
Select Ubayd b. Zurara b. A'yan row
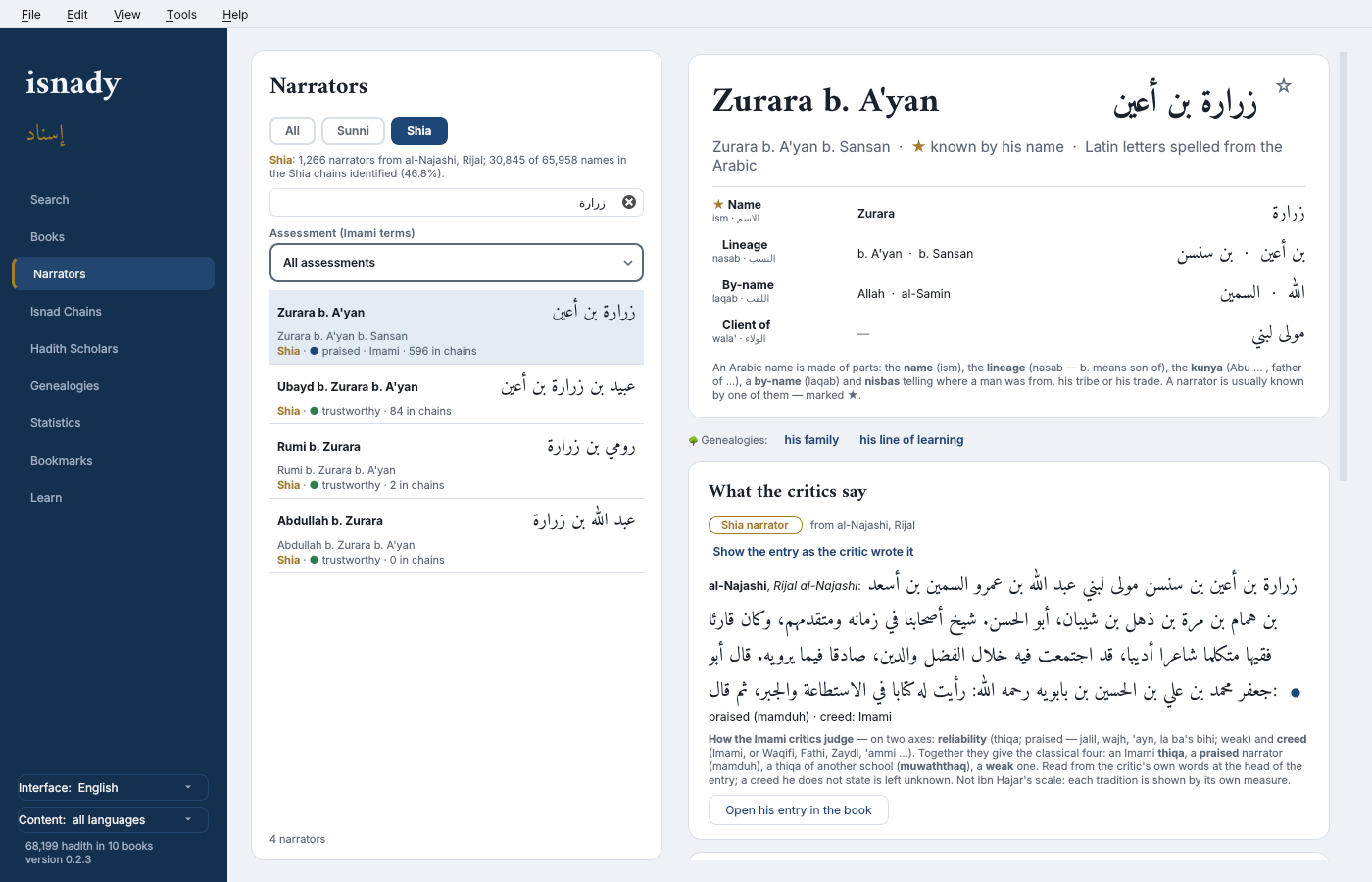(x=457, y=395)
